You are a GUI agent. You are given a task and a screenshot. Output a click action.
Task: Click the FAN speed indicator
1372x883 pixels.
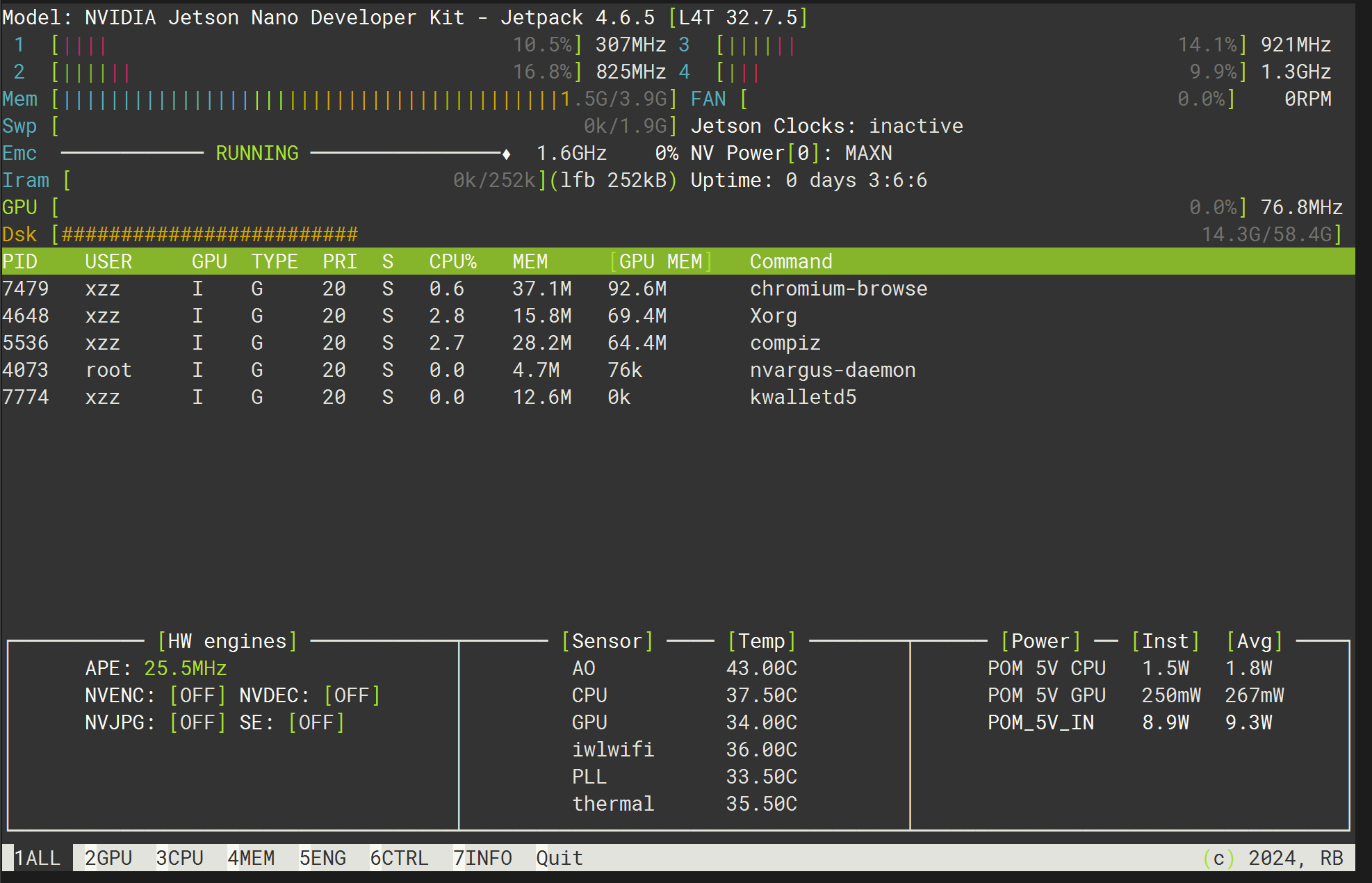tap(973, 99)
